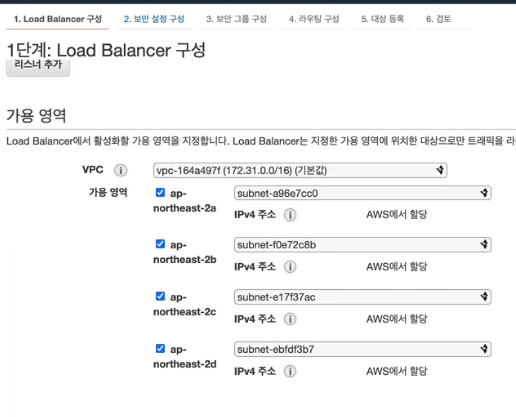Go to the 6. 검토 tab
The height and width of the screenshot is (417, 516).
tap(439, 19)
